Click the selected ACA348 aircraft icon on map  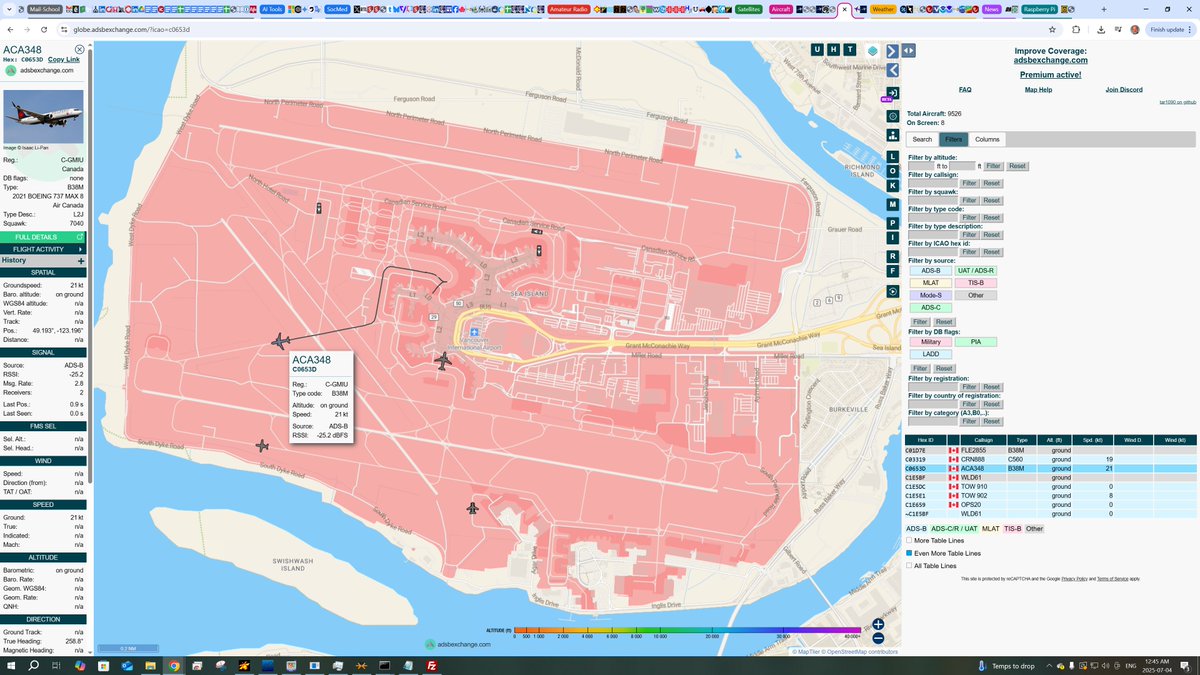(x=280, y=341)
